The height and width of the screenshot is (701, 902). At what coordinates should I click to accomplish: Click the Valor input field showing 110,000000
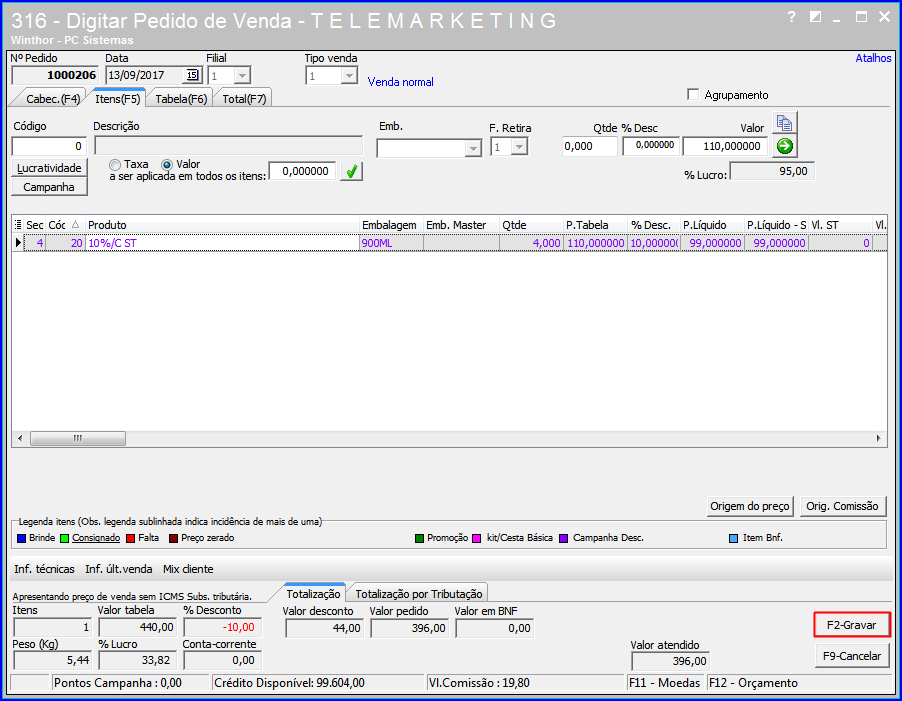click(x=725, y=146)
